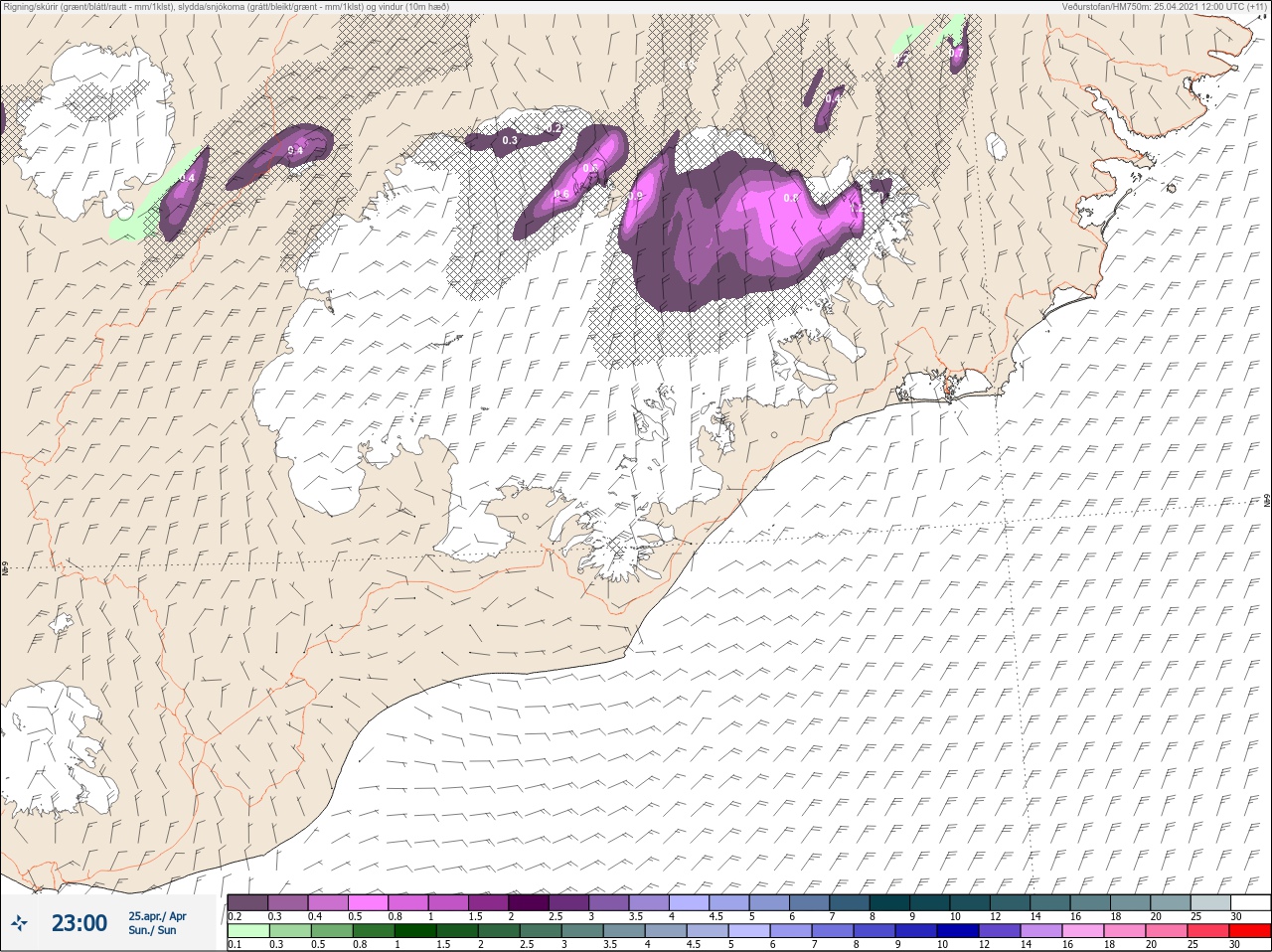Click the 'Sun./ Sun' weekday text

click(x=152, y=930)
